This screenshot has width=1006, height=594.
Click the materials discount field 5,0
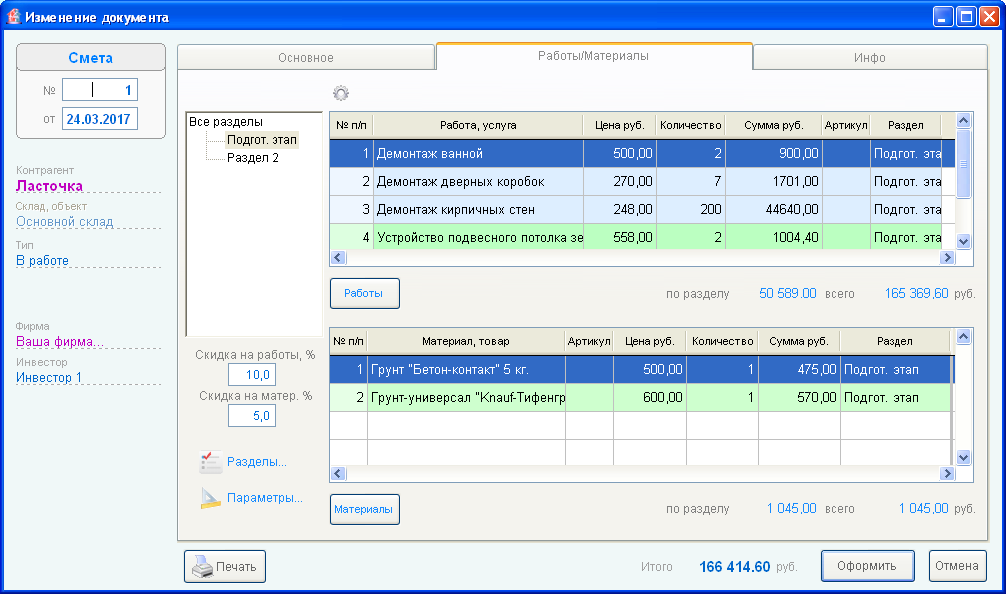pyautogui.click(x=252, y=416)
